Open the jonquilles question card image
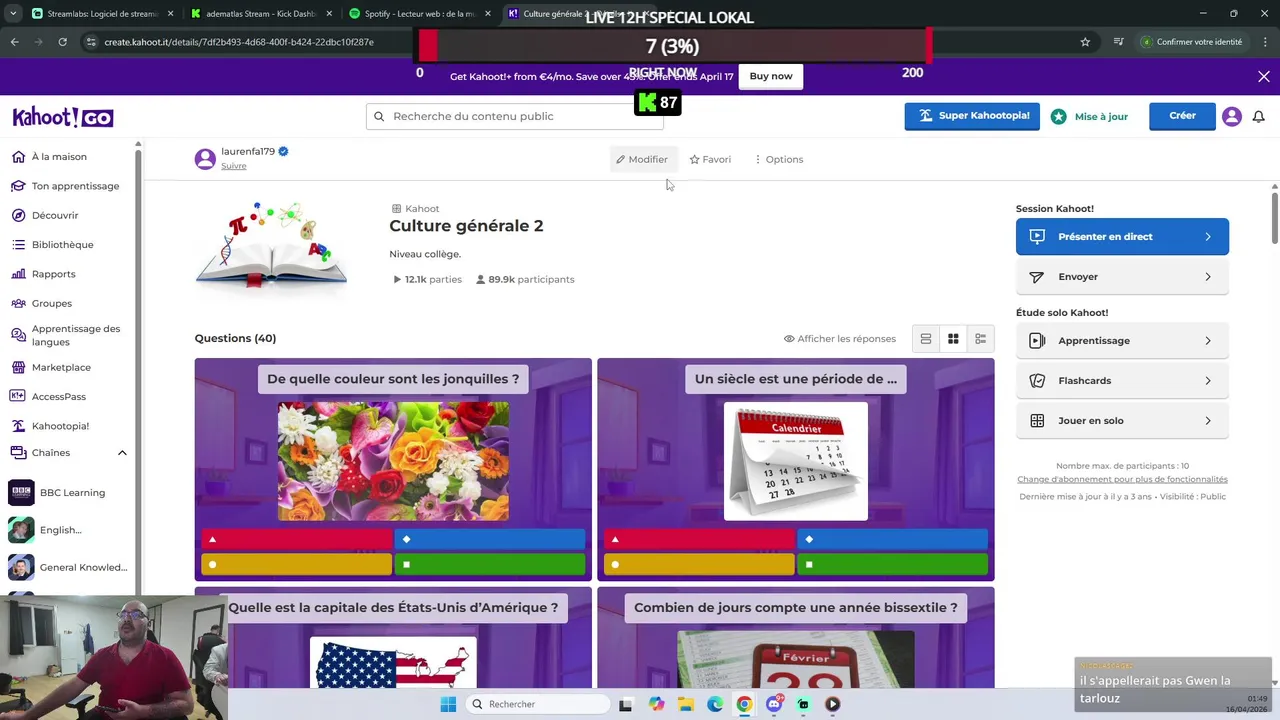This screenshot has width=1280, height=720. click(393, 461)
